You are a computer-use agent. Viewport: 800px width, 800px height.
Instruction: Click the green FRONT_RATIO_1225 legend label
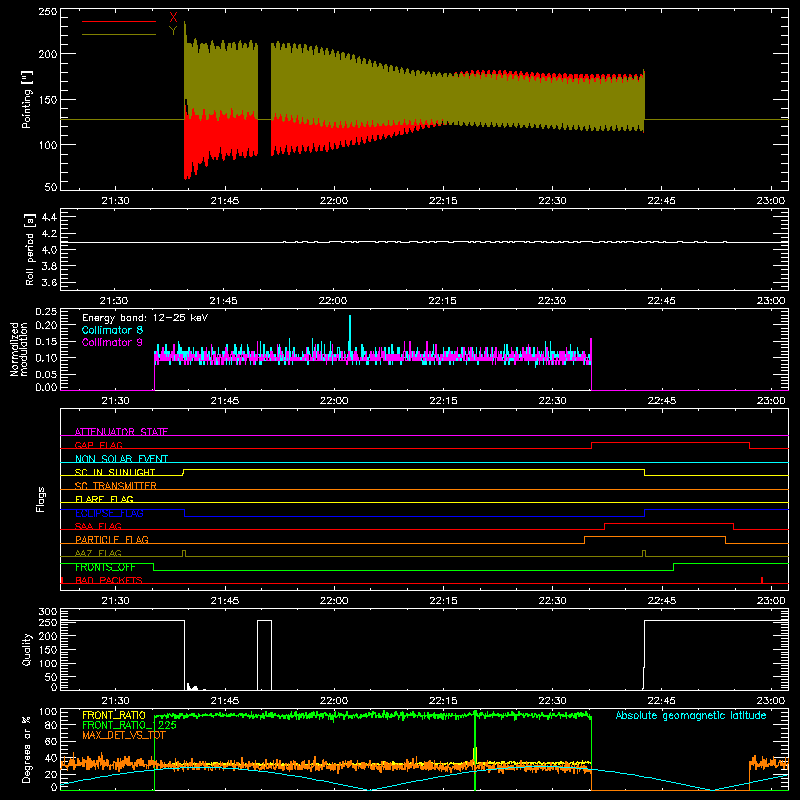(130, 725)
